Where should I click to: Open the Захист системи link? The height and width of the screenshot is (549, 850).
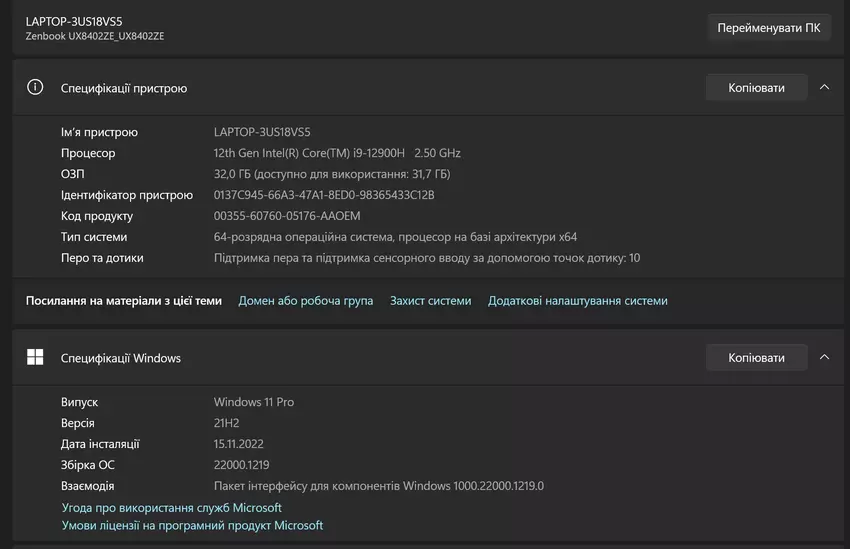[430, 300]
